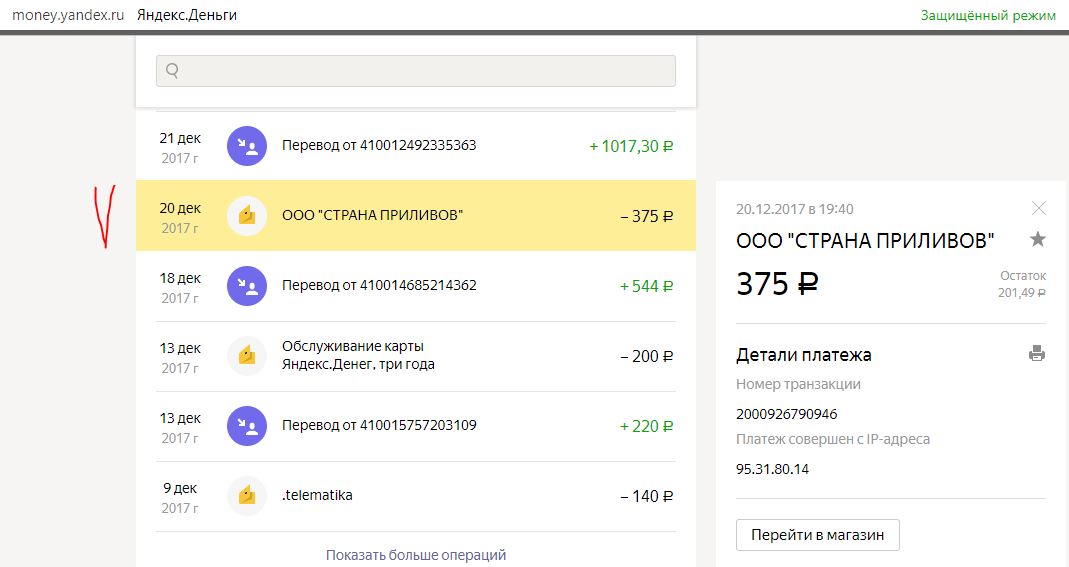This screenshot has height=567, width=1069.
Task: Click the Яндекс.Деньги page title
Action: (x=187, y=15)
